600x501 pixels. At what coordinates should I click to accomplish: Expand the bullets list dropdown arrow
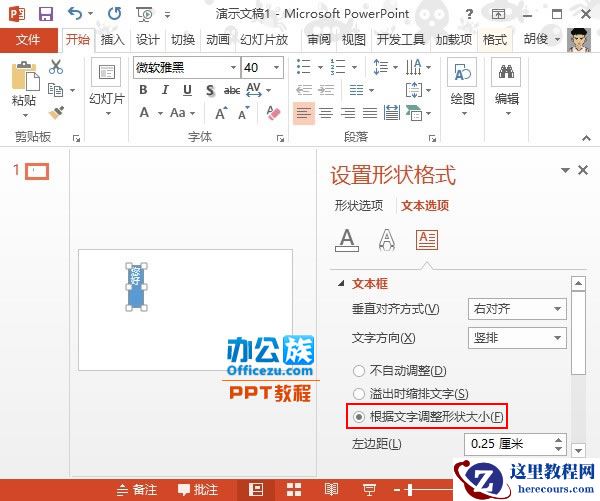point(321,68)
